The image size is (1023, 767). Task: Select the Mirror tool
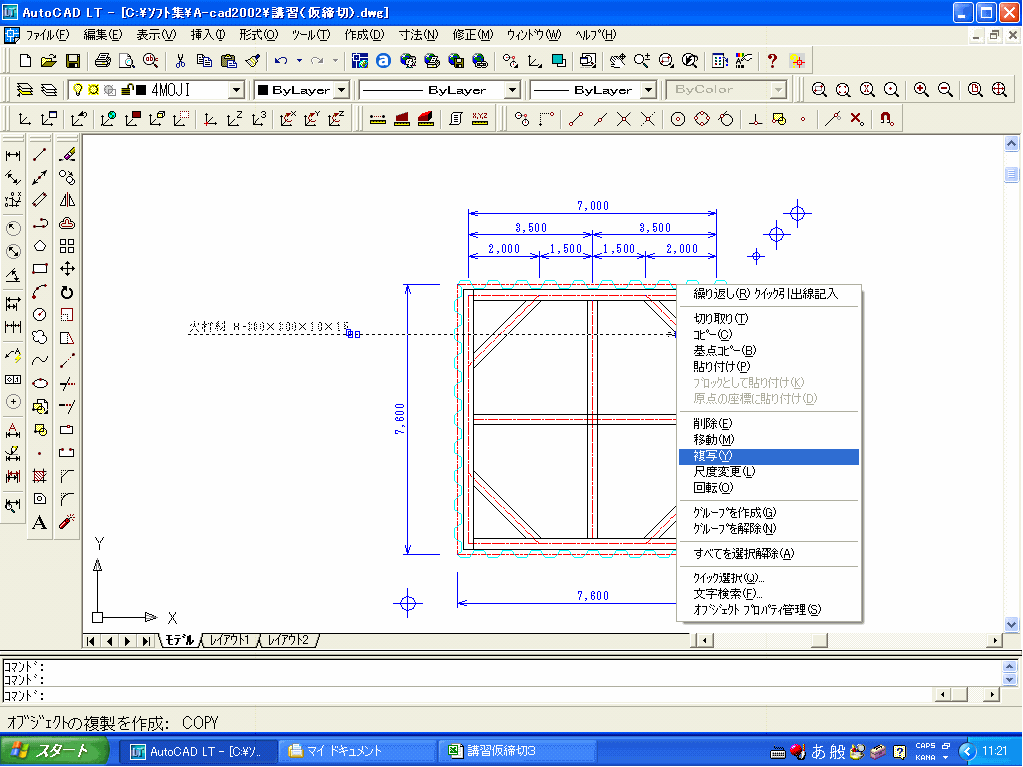click(67, 200)
